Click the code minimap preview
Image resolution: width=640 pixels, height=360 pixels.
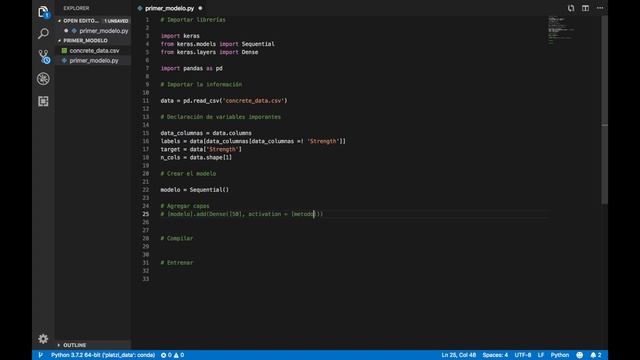(x=561, y=30)
